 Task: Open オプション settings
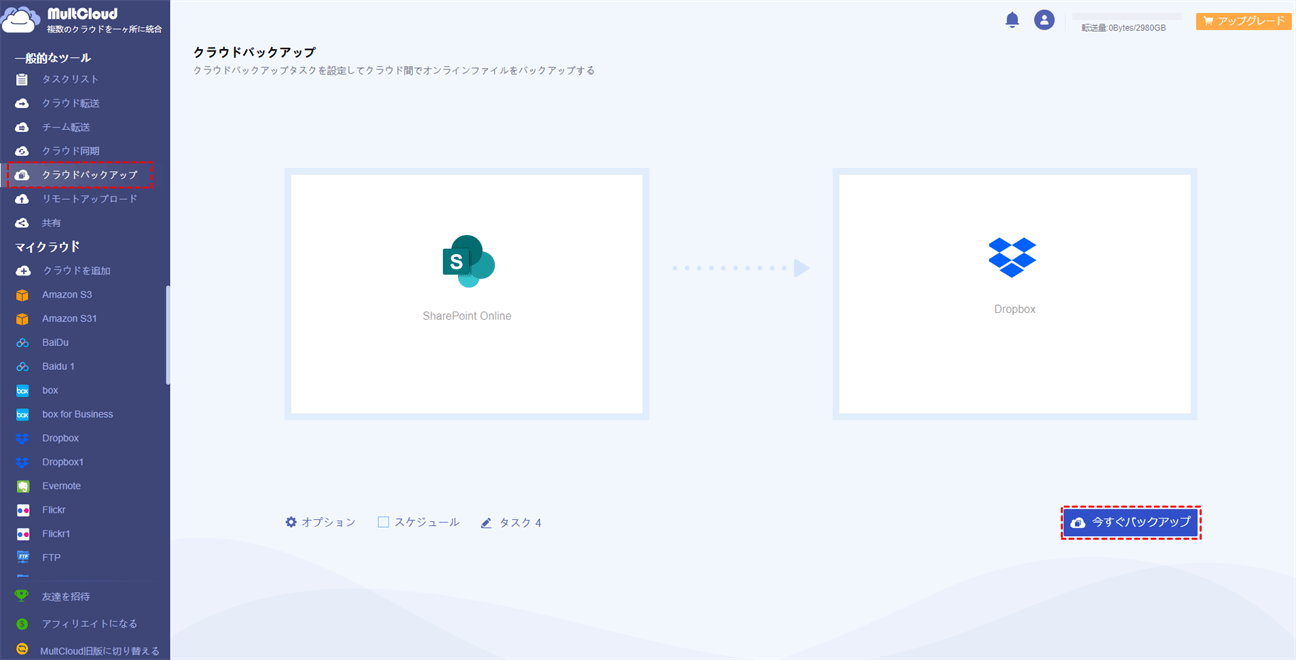pos(320,522)
